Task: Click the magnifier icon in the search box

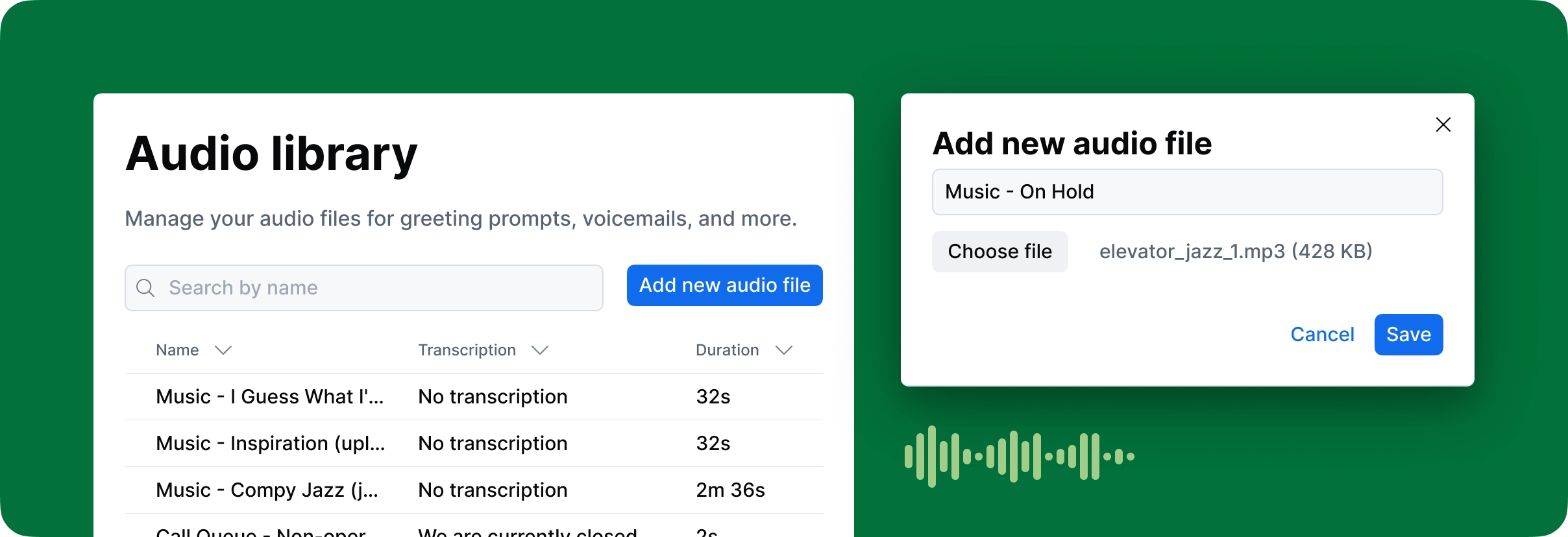Action: pos(145,287)
